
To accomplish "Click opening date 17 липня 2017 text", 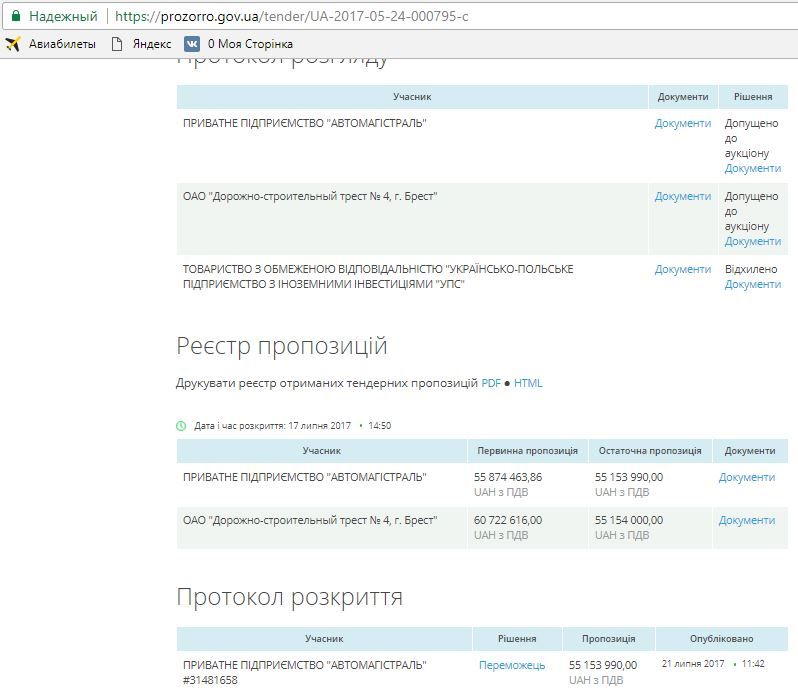I will pyautogui.click(x=319, y=426).
